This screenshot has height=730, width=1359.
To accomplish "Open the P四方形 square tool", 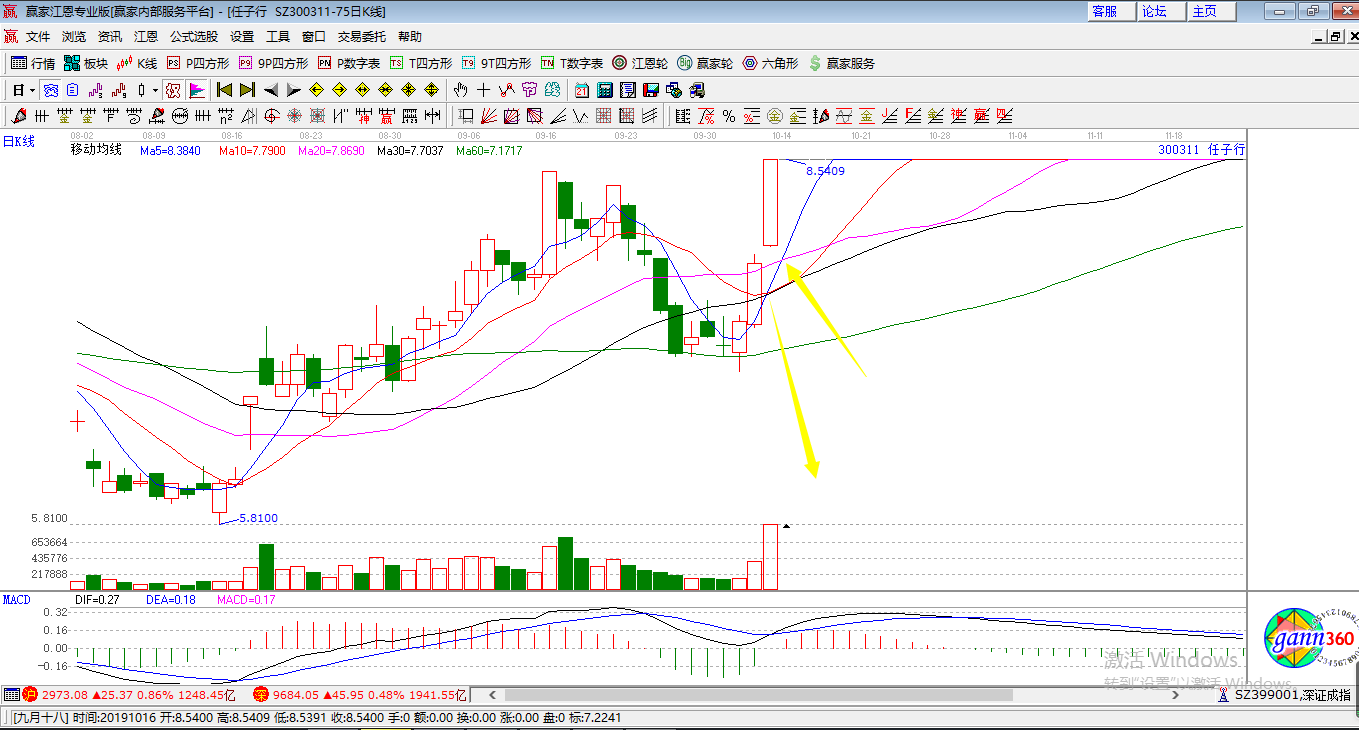I will [197, 63].
